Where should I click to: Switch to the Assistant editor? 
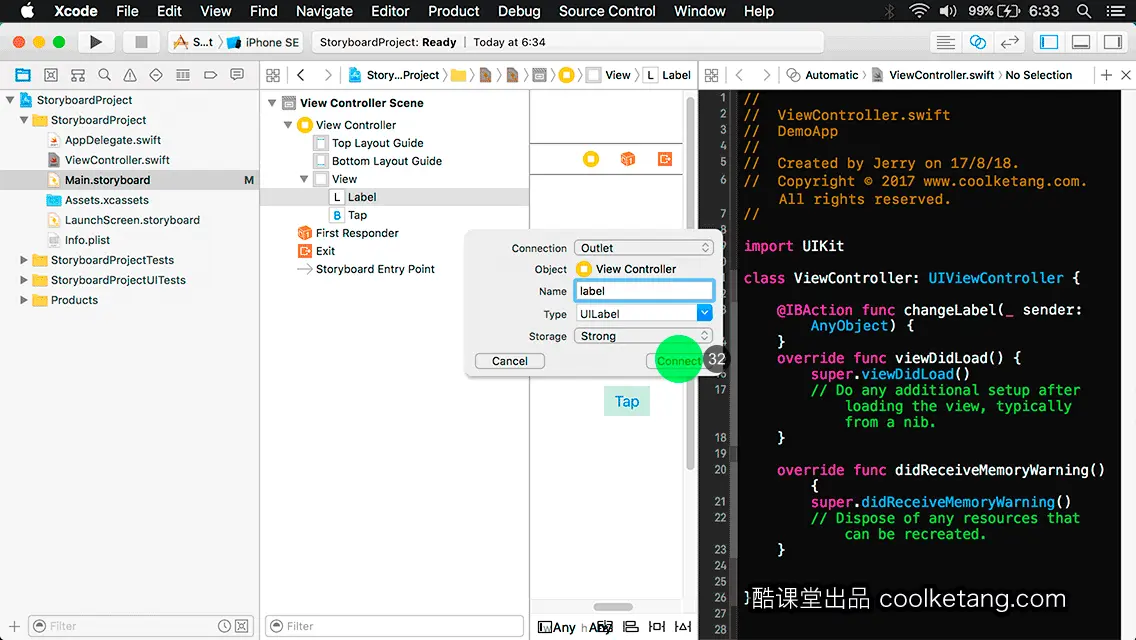coord(977,42)
